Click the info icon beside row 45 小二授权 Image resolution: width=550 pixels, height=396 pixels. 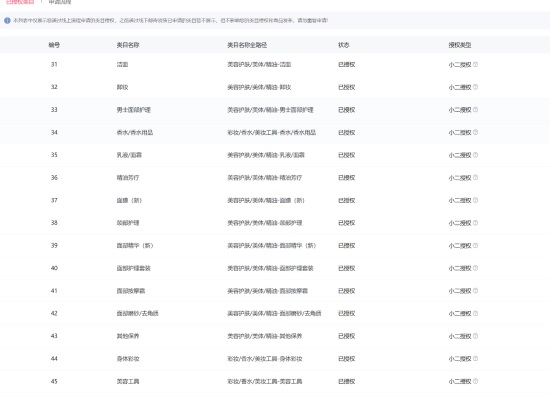[x=475, y=381]
